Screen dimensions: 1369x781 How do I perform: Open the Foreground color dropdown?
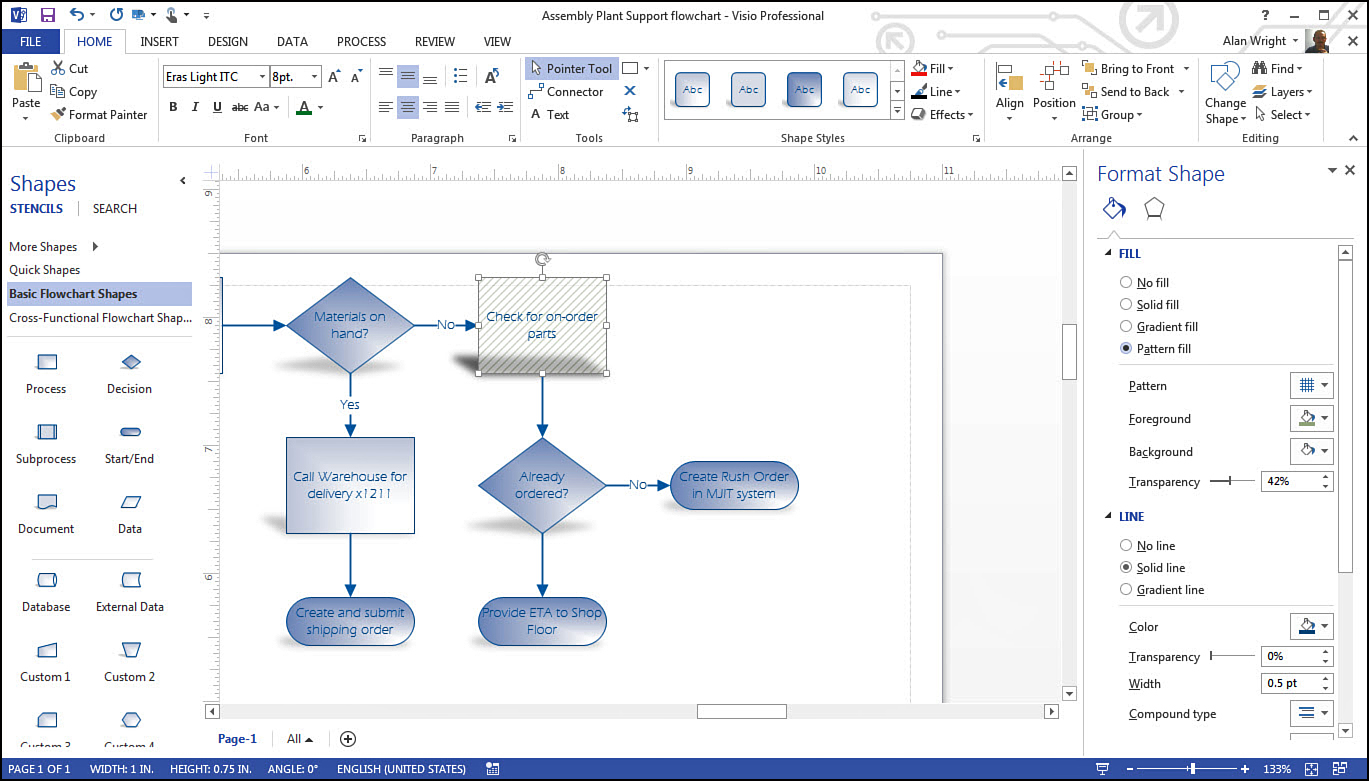pos(1312,418)
